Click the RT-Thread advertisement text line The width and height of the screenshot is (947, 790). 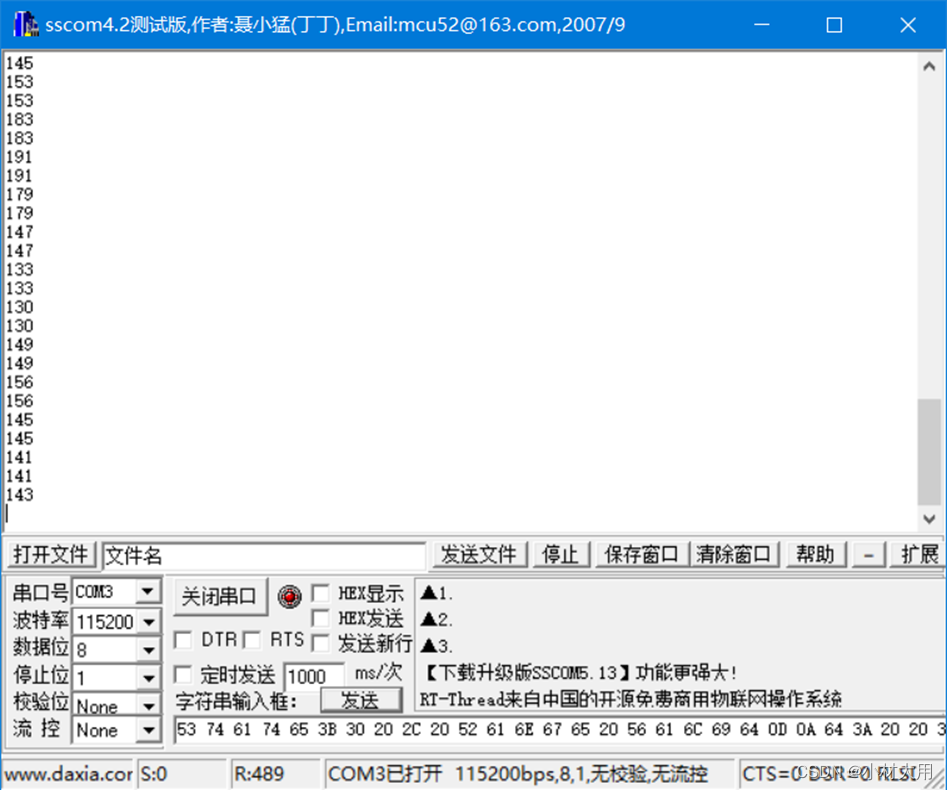click(631, 699)
